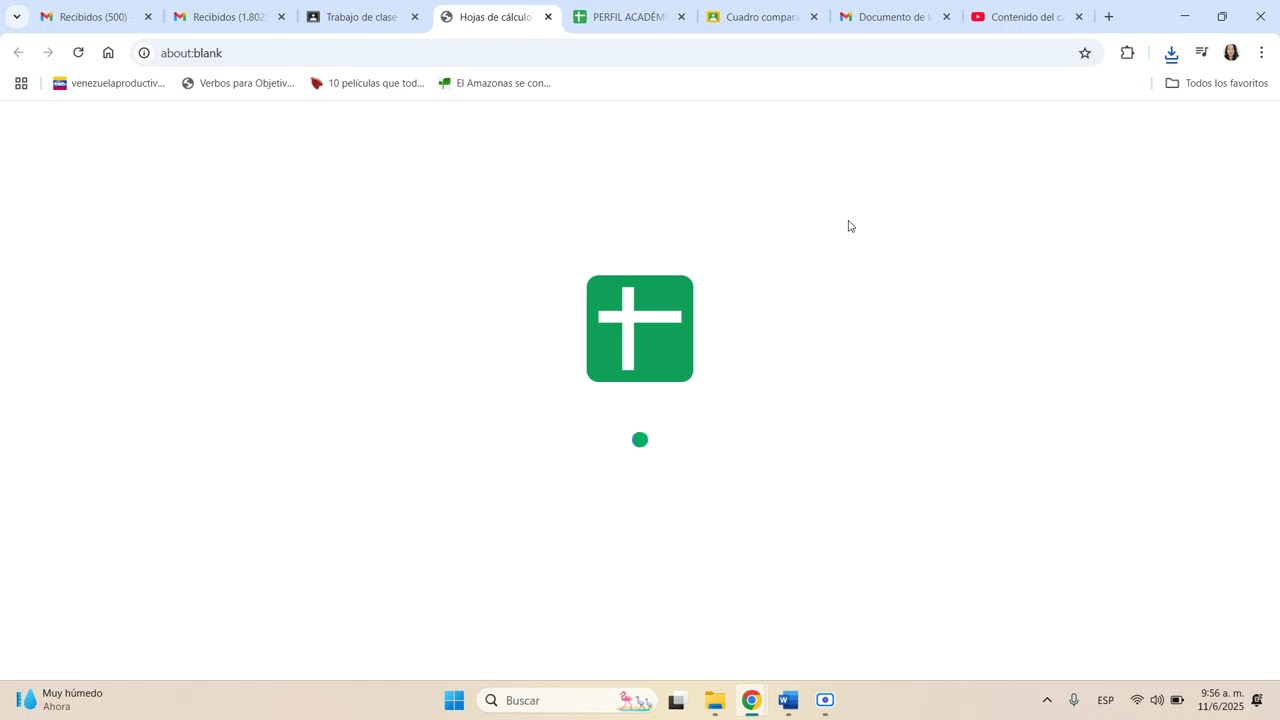Open the Muy húmedo weather widget

pyautogui.click(x=60, y=700)
